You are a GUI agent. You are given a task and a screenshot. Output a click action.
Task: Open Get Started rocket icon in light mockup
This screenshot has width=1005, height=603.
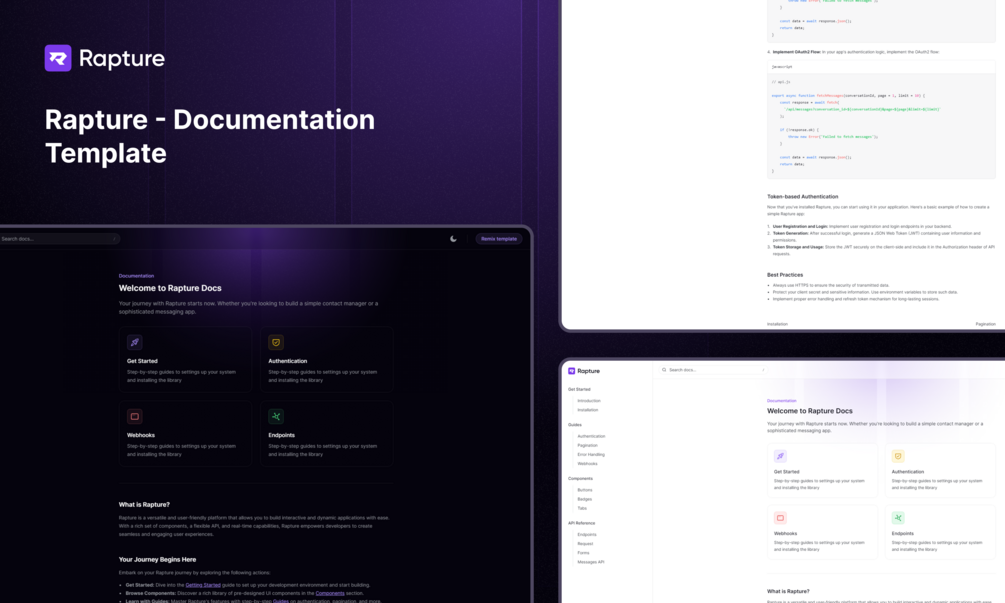pyautogui.click(x=780, y=456)
